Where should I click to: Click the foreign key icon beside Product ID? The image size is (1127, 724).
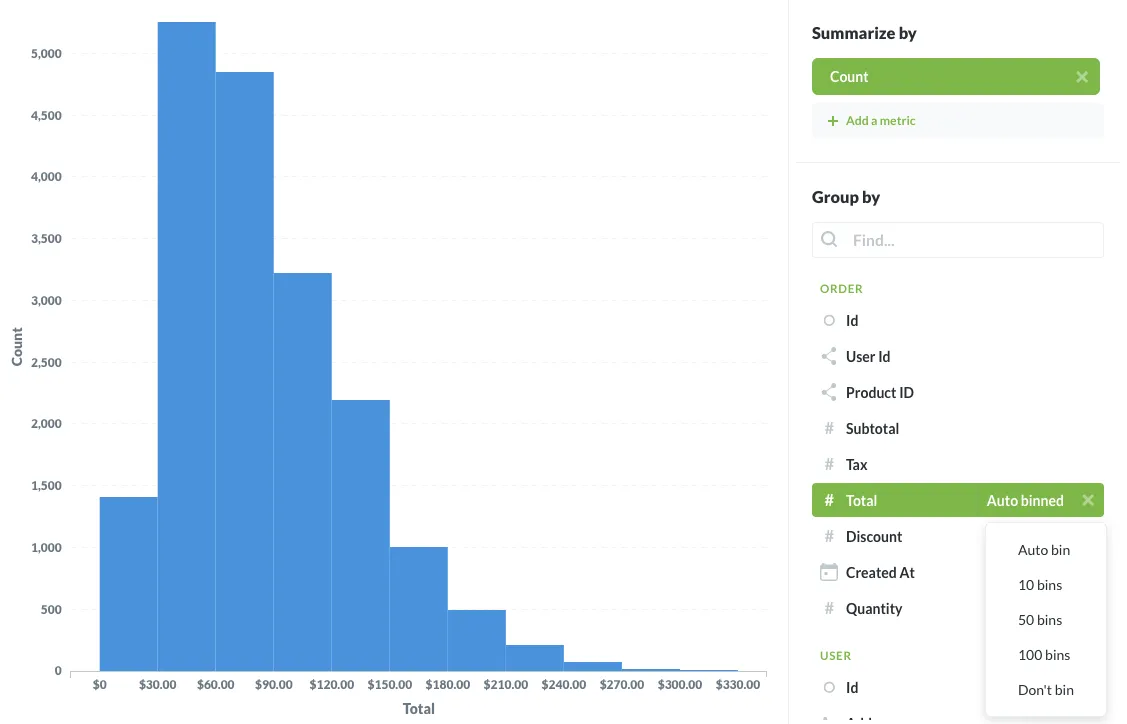pyautogui.click(x=828, y=392)
